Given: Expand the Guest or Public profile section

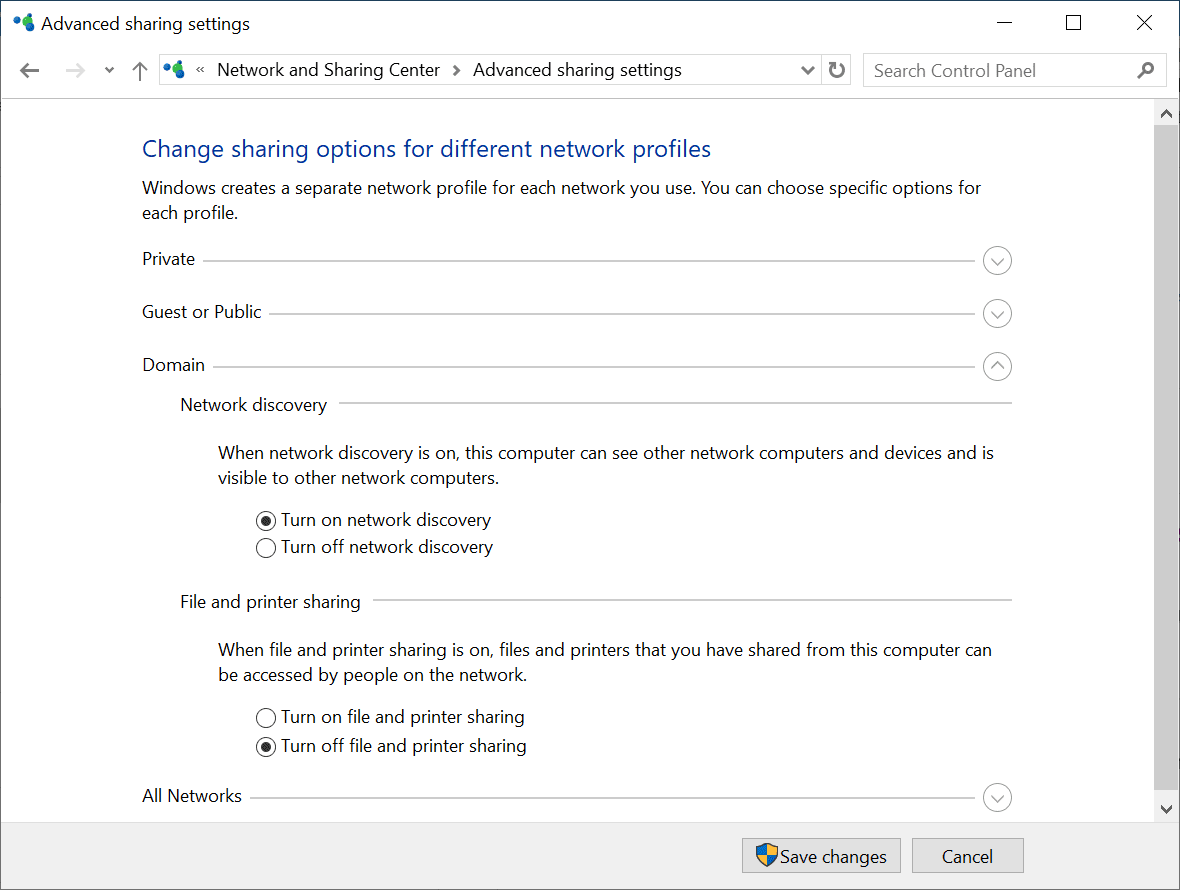Looking at the screenshot, I should 997,314.
